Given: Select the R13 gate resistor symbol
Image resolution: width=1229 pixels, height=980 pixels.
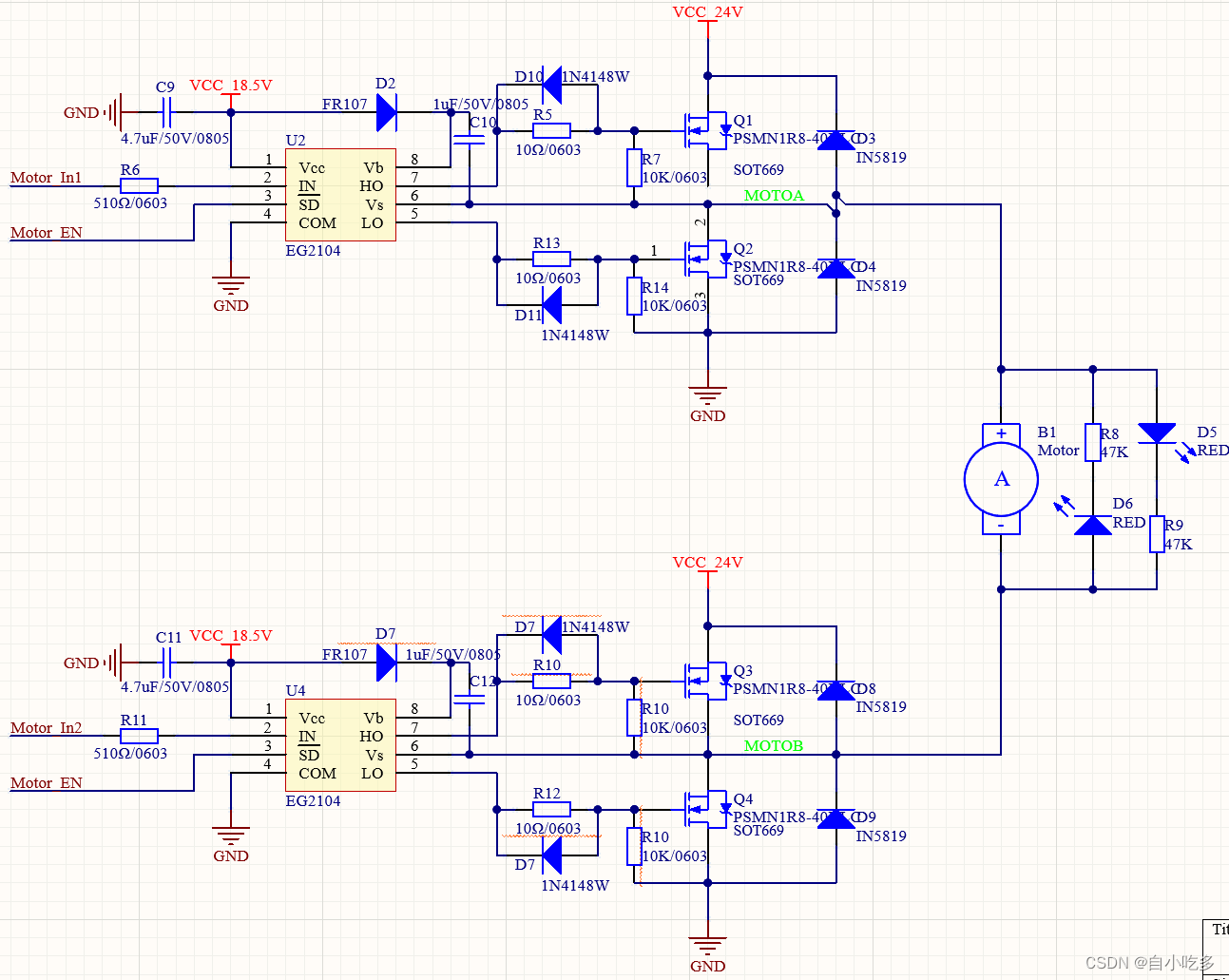Looking at the screenshot, I should pos(551,259).
